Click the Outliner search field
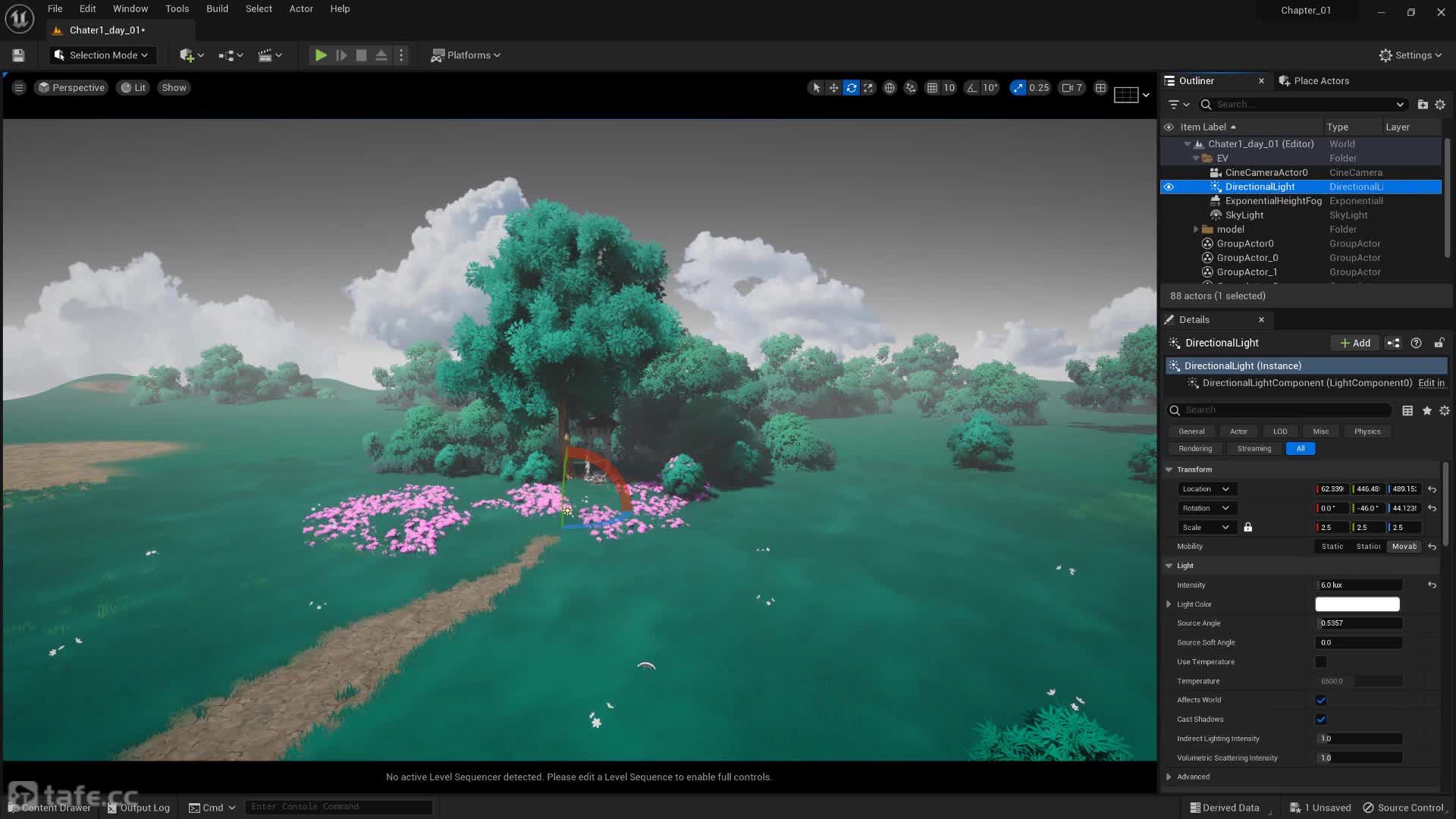Image resolution: width=1456 pixels, height=819 pixels. point(1304,105)
